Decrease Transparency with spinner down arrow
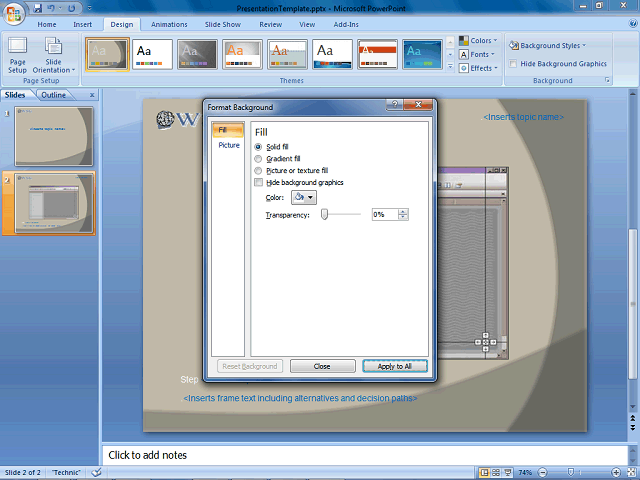 click(x=403, y=217)
